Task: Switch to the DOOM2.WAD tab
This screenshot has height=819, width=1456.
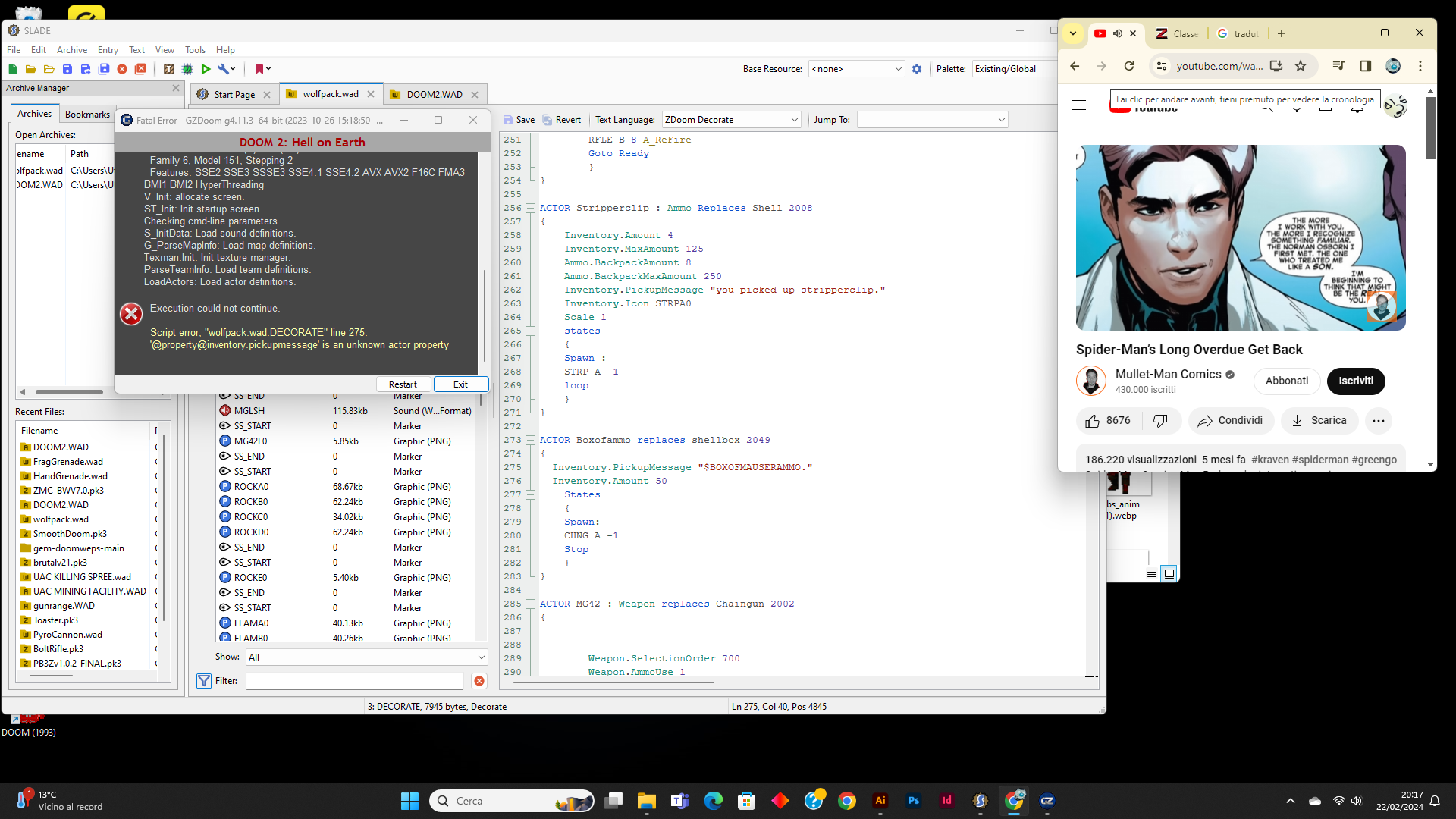Action: (435, 95)
